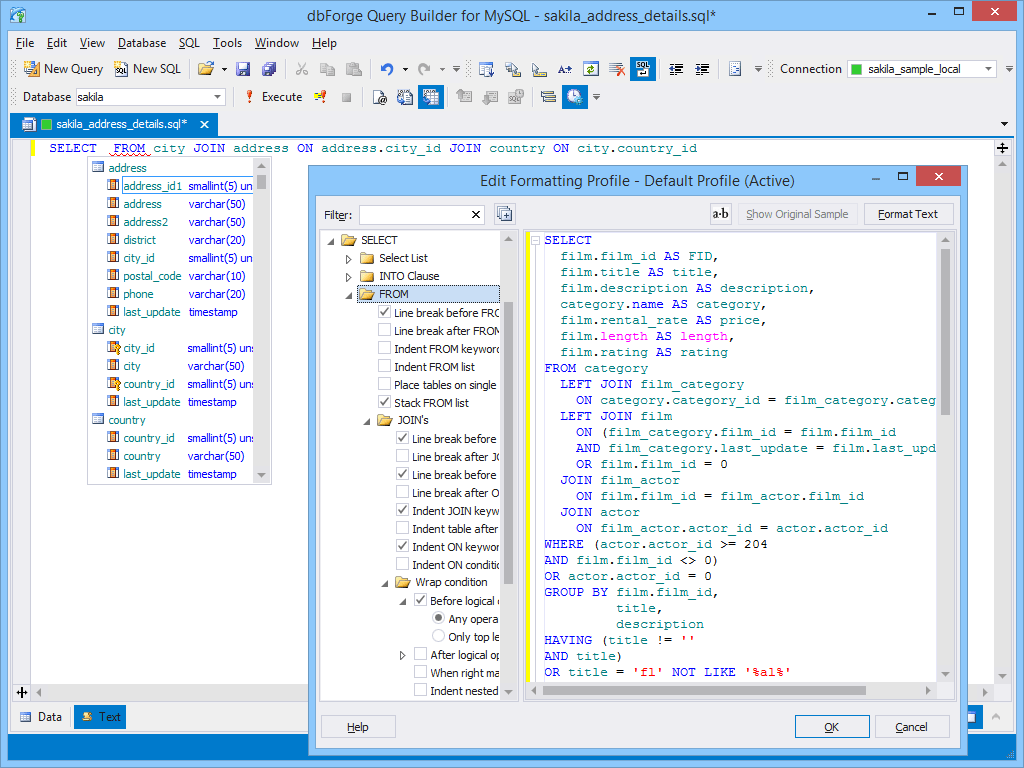Click the A-arrow rename toolbar icon

(x=565, y=69)
